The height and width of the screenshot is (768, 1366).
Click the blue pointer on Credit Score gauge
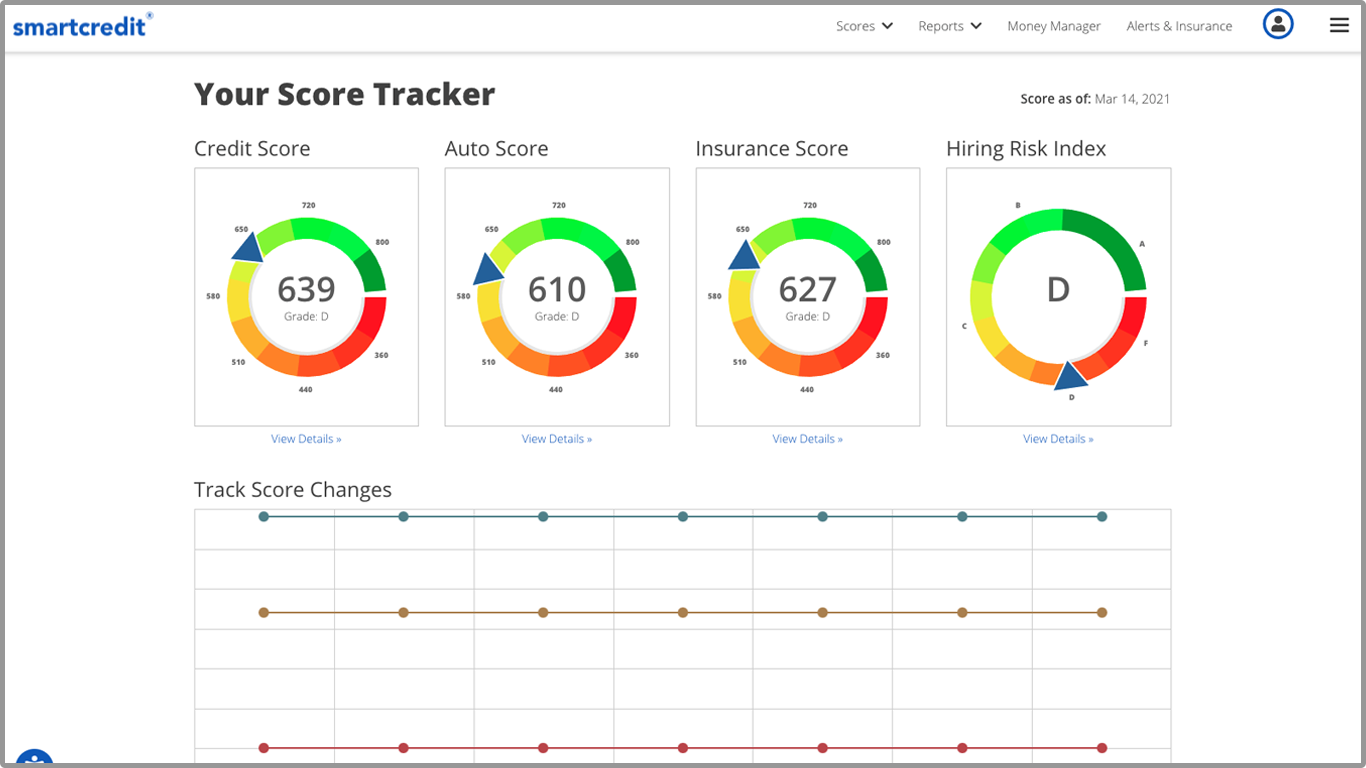[x=247, y=247]
